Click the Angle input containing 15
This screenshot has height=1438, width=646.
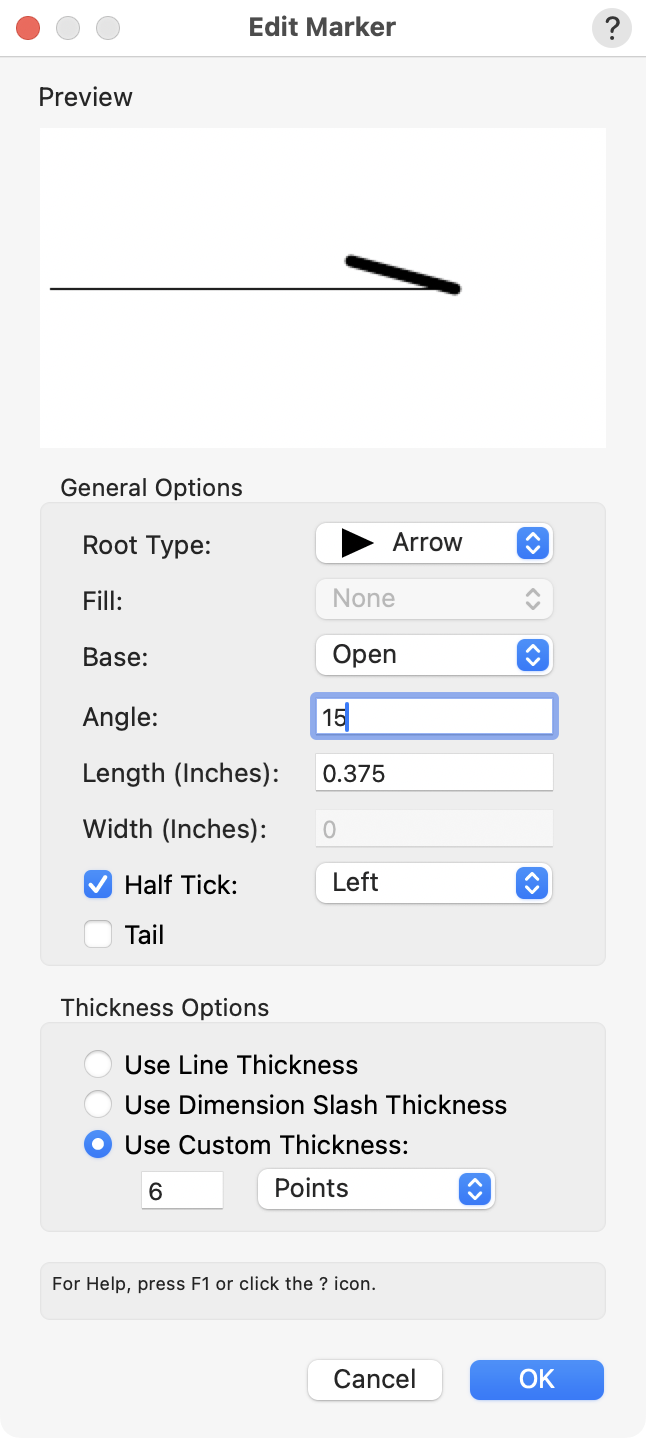tap(434, 716)
